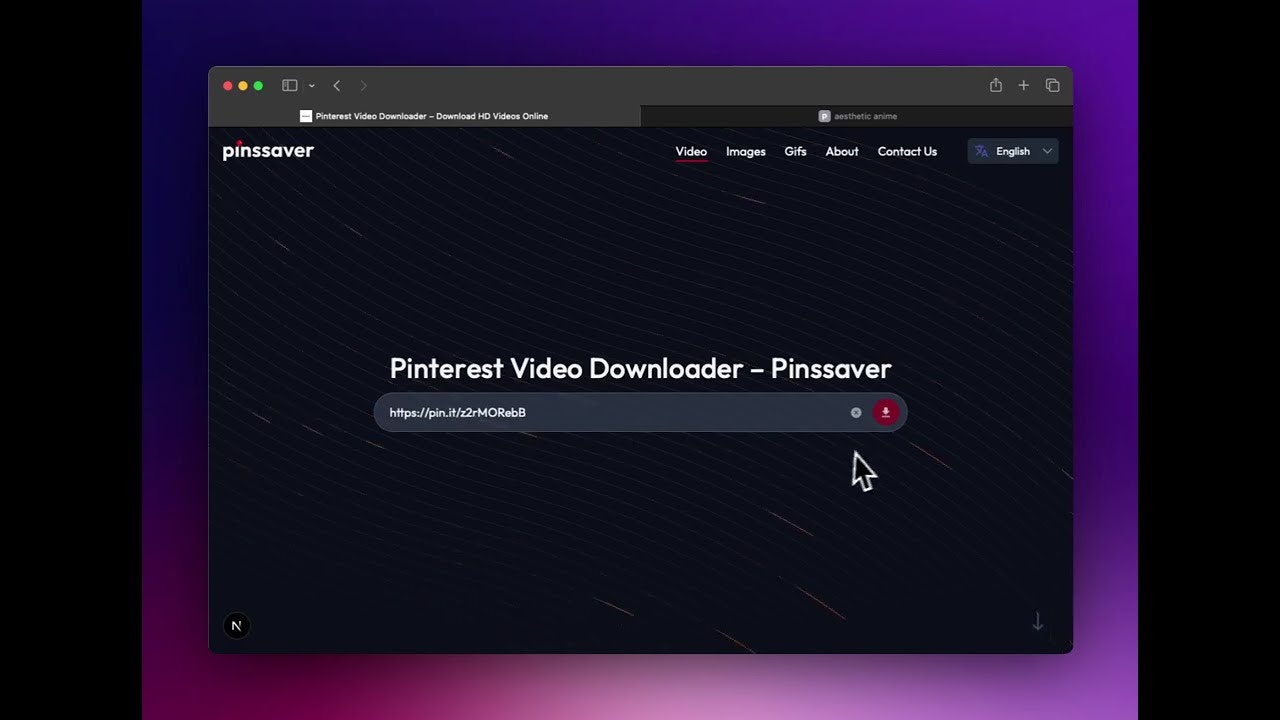Click the translate icon beside English
The height and width of the screenshot is (720, 1280).
pyautogui.click(x=982, y=151)
